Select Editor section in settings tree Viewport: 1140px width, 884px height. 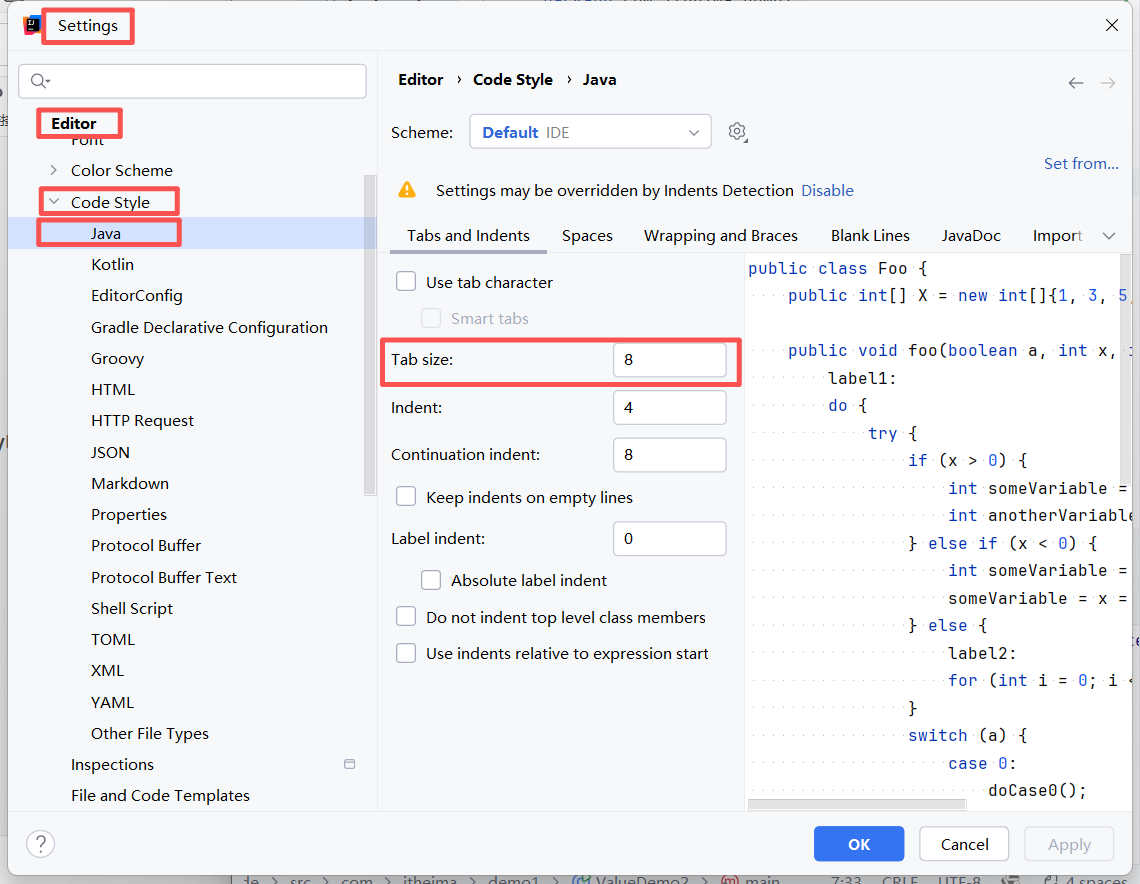click(x=73, y=124)
